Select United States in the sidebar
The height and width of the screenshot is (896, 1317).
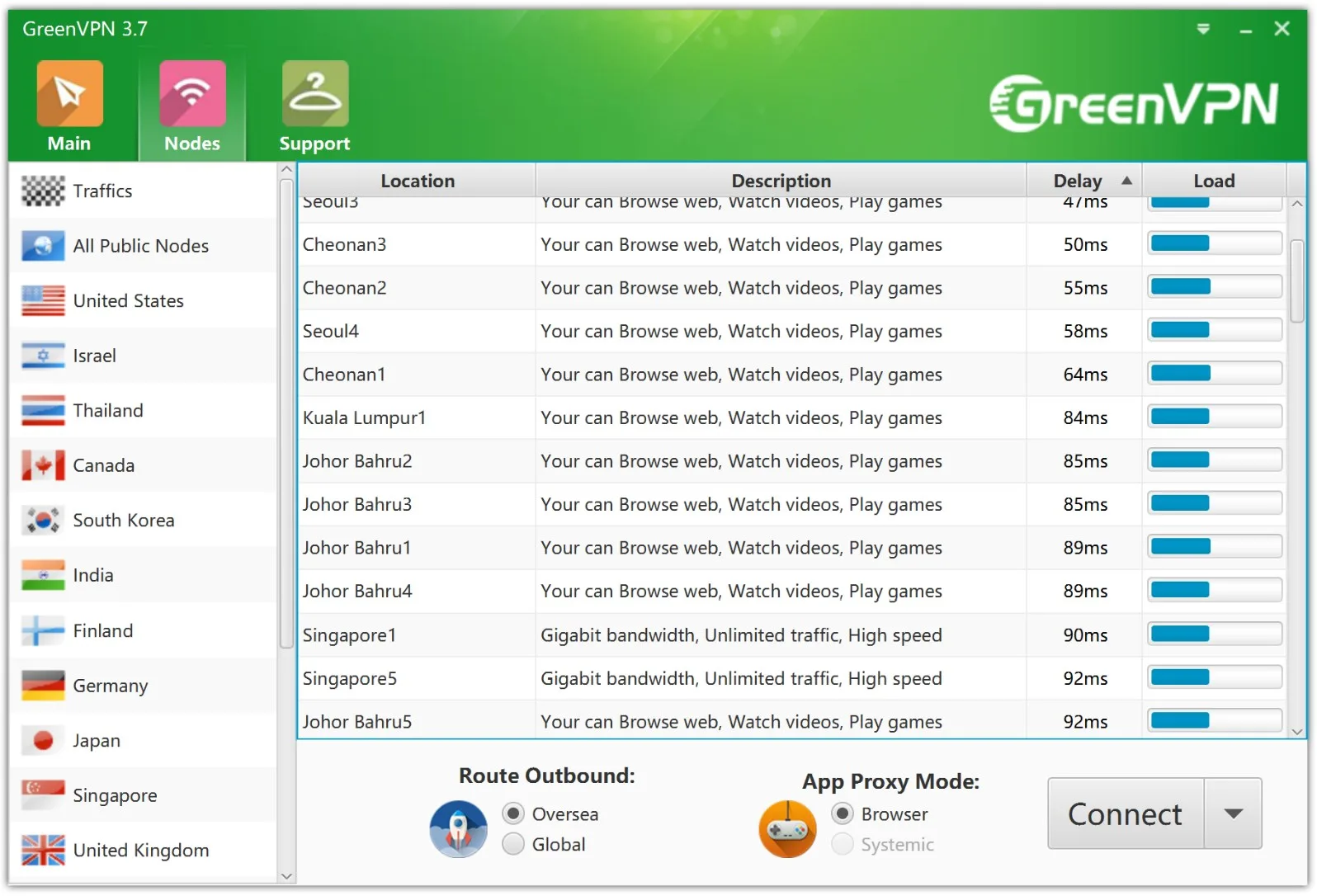coord(144,301)
